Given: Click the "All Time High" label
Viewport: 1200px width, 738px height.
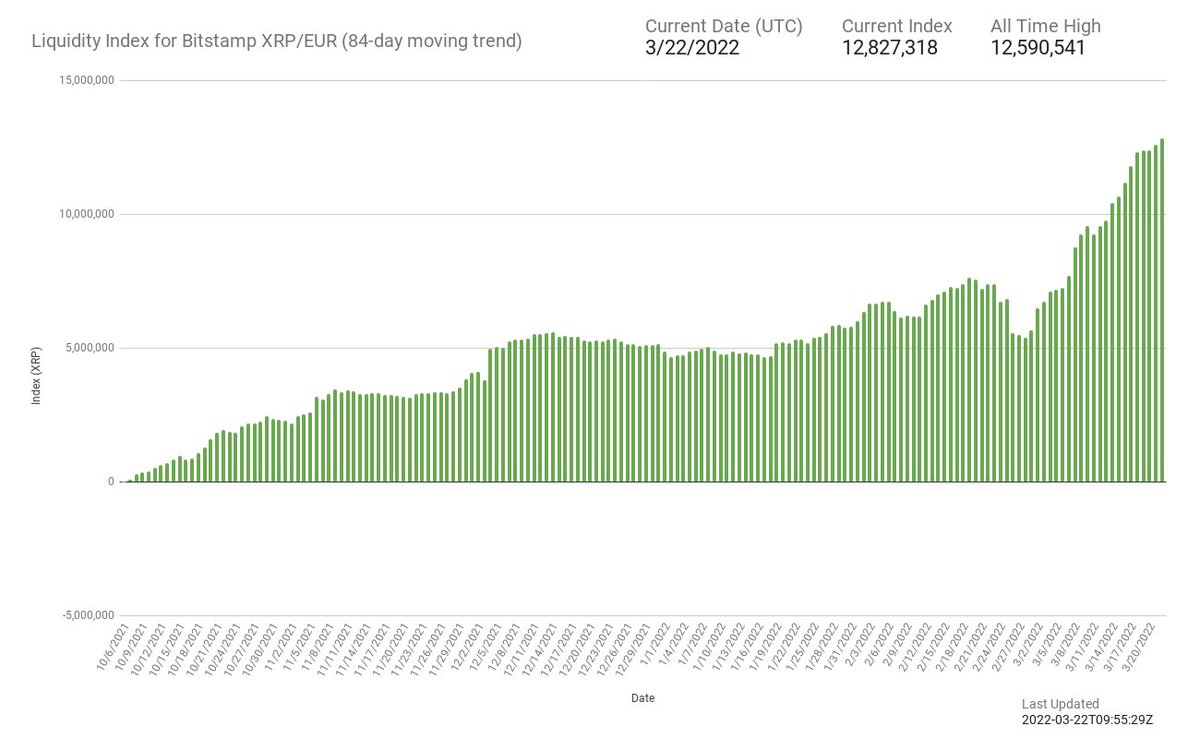Looking at the screenshot, I should (x=1046, y=26).
